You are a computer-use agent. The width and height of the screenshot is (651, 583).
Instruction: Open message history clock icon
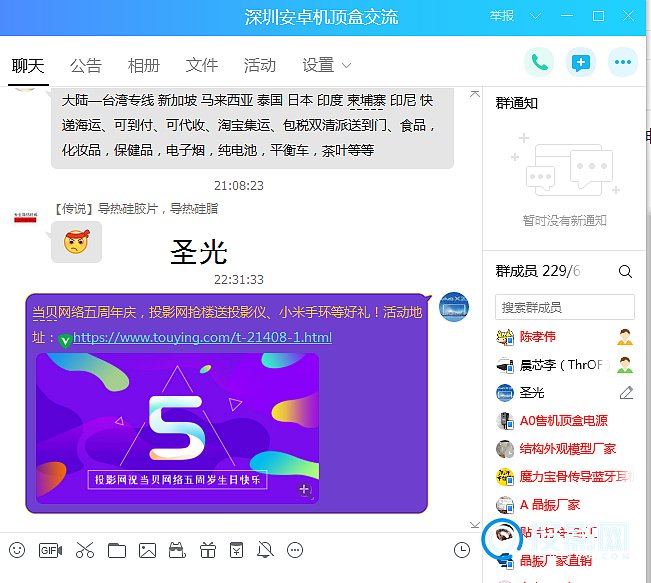(462, 550)
